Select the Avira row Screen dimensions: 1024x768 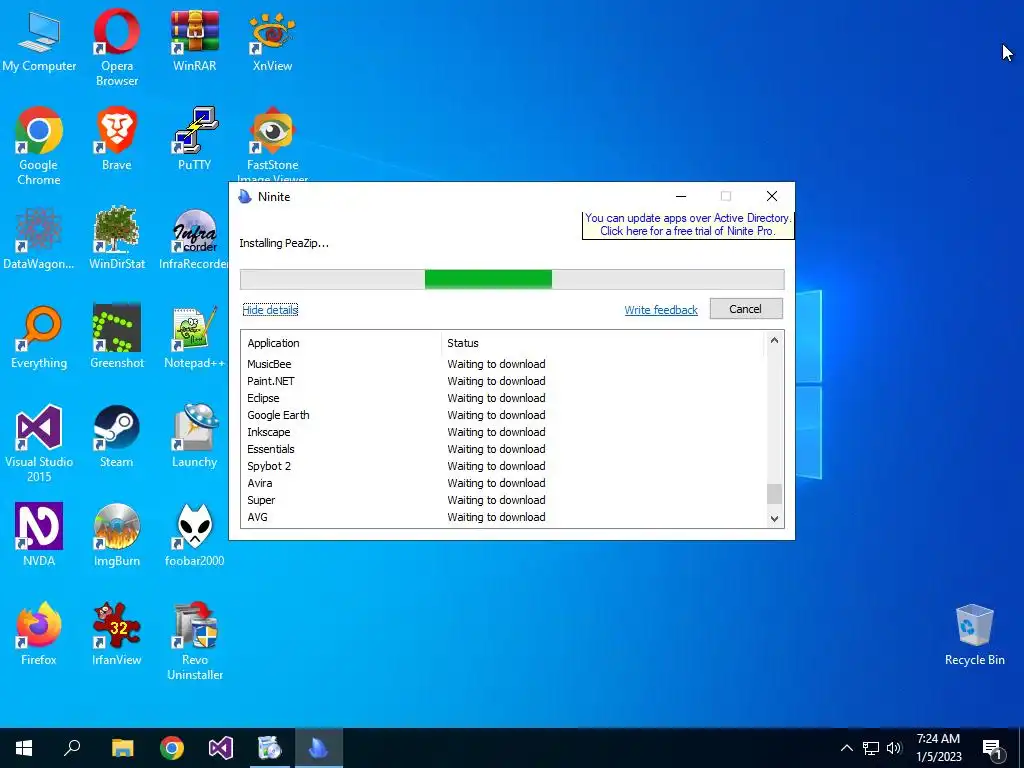point(504,483)
